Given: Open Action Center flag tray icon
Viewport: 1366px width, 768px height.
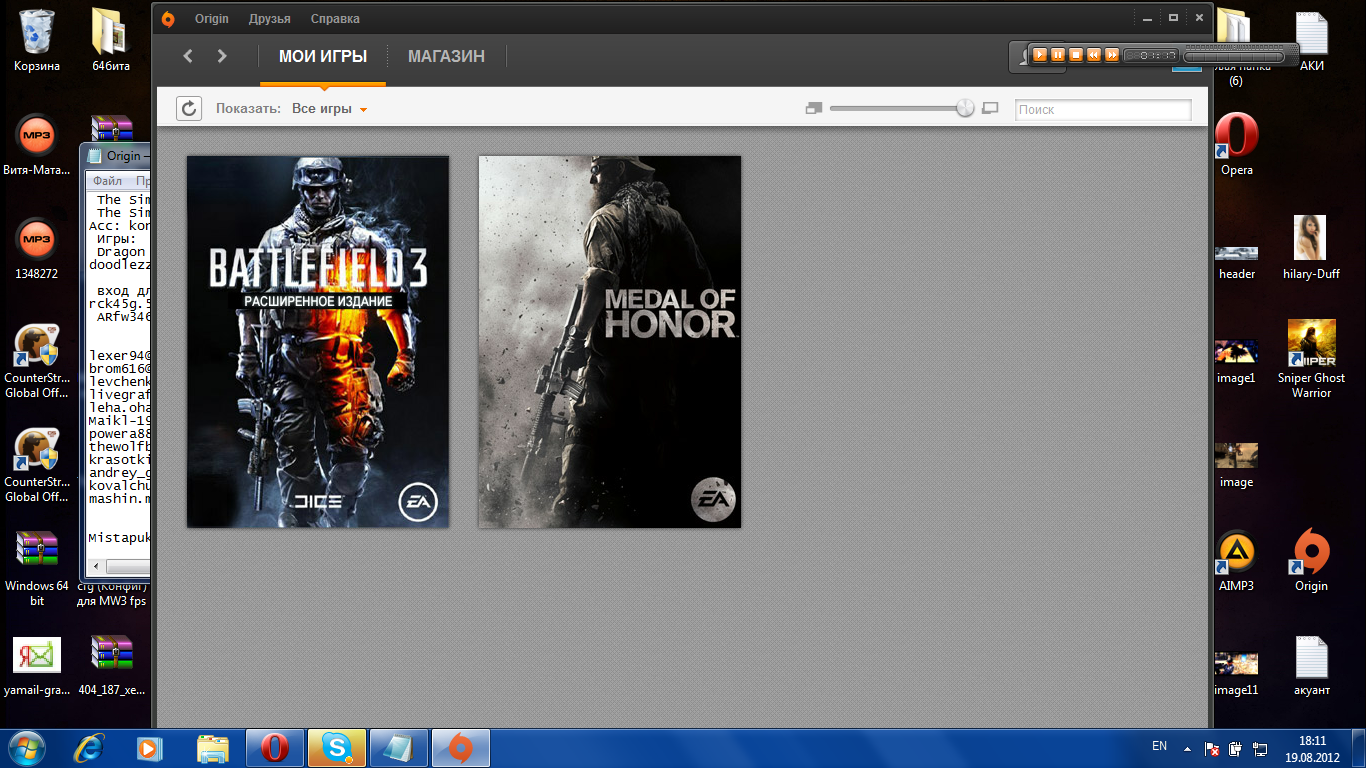Looking at the screenshot, I should (x=1211, y=748).
